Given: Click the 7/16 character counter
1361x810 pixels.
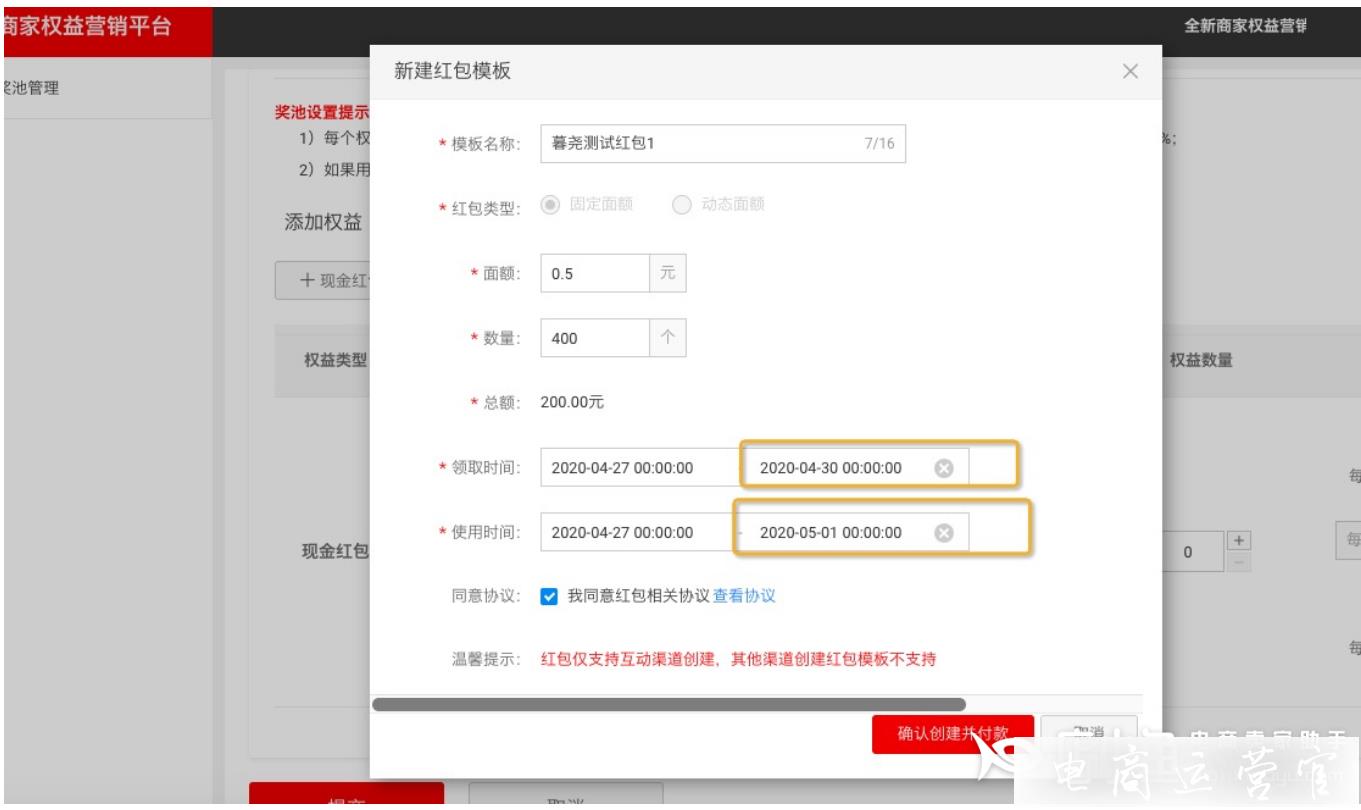Looking at the screenshot, I should click(878, 143).
